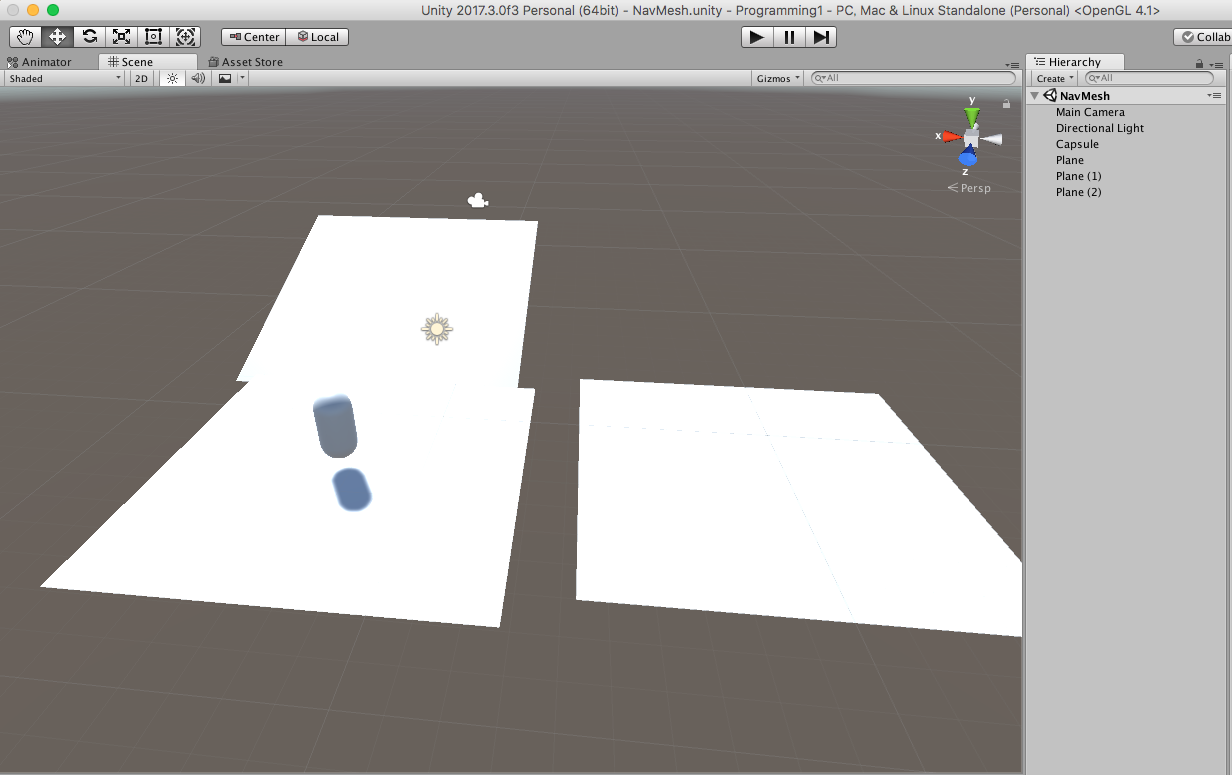1232x775 pixels.
Task: Open the Scene panel options menu
Action: tap(1011, 65)
